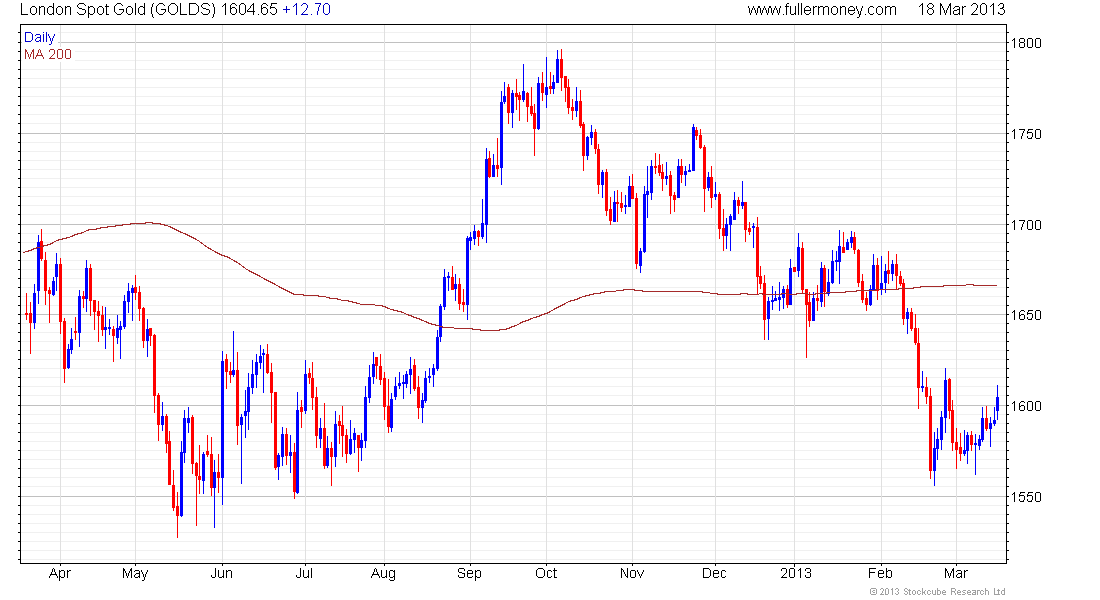
Task: Click the Apr month axis label
Action: (60, 574)
